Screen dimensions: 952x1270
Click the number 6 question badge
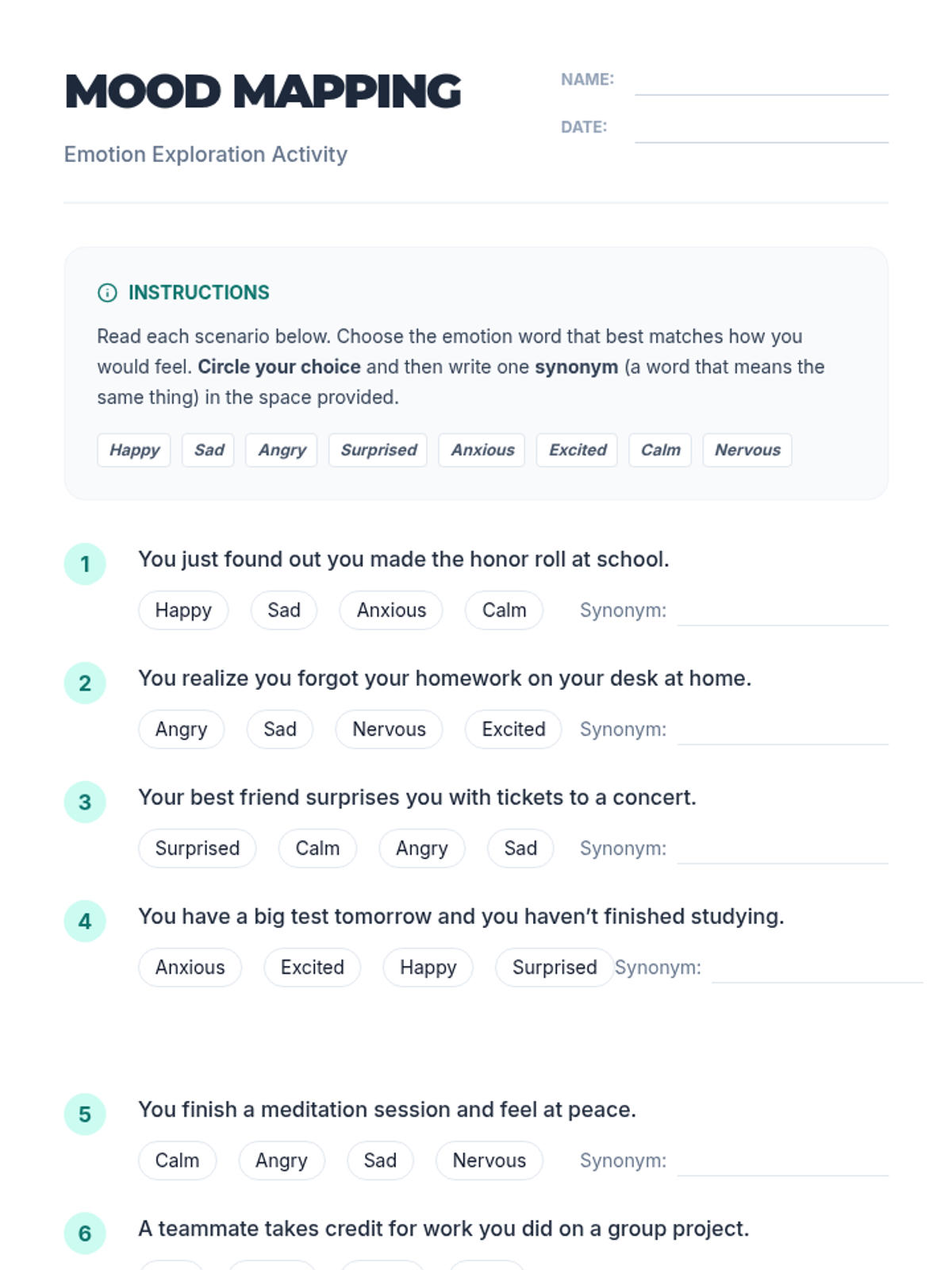(85, 1233)
